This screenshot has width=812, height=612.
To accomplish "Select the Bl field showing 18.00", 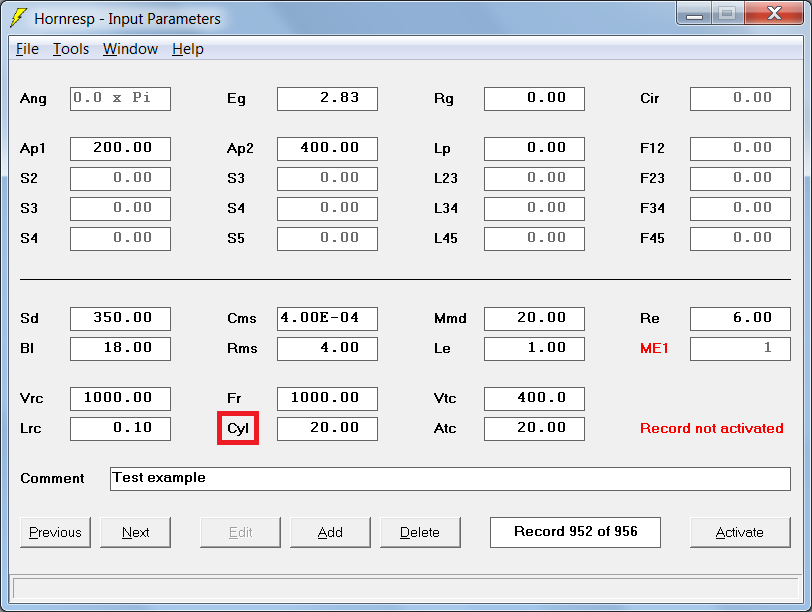I will [x=120, y=348].
